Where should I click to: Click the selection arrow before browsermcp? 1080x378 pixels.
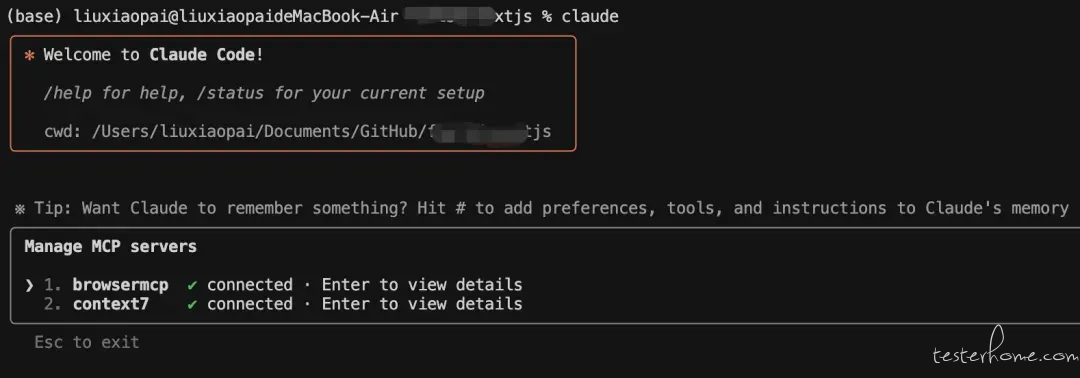pyautogui.click(x=29, y=285)
